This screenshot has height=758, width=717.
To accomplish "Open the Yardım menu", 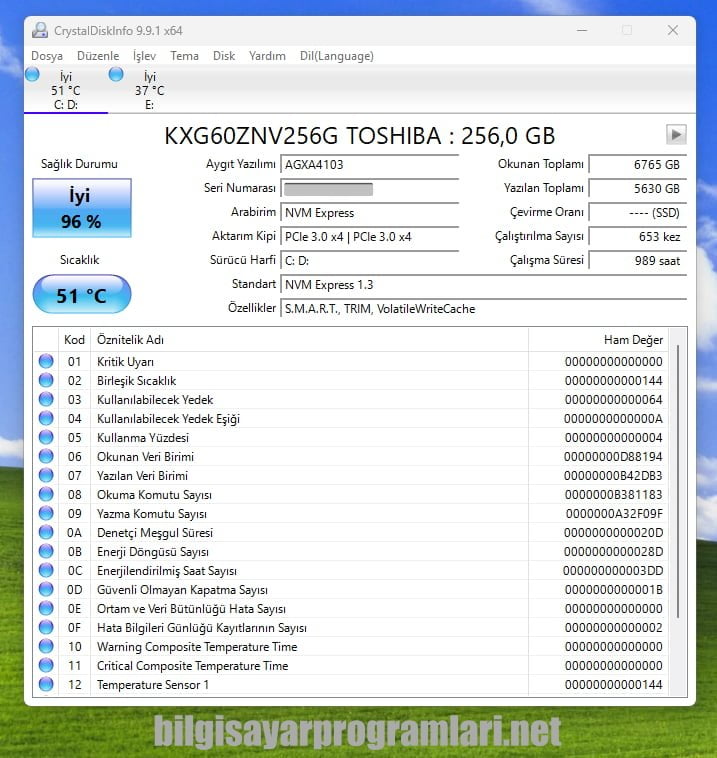I will (x=267, y=56).
